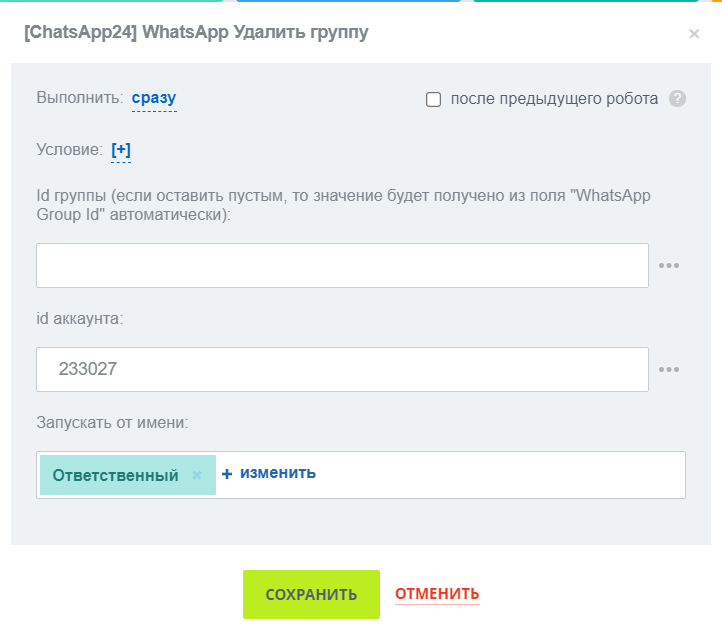Expand the condition with the [+] link
722x642 pixels.
[121, 150]
